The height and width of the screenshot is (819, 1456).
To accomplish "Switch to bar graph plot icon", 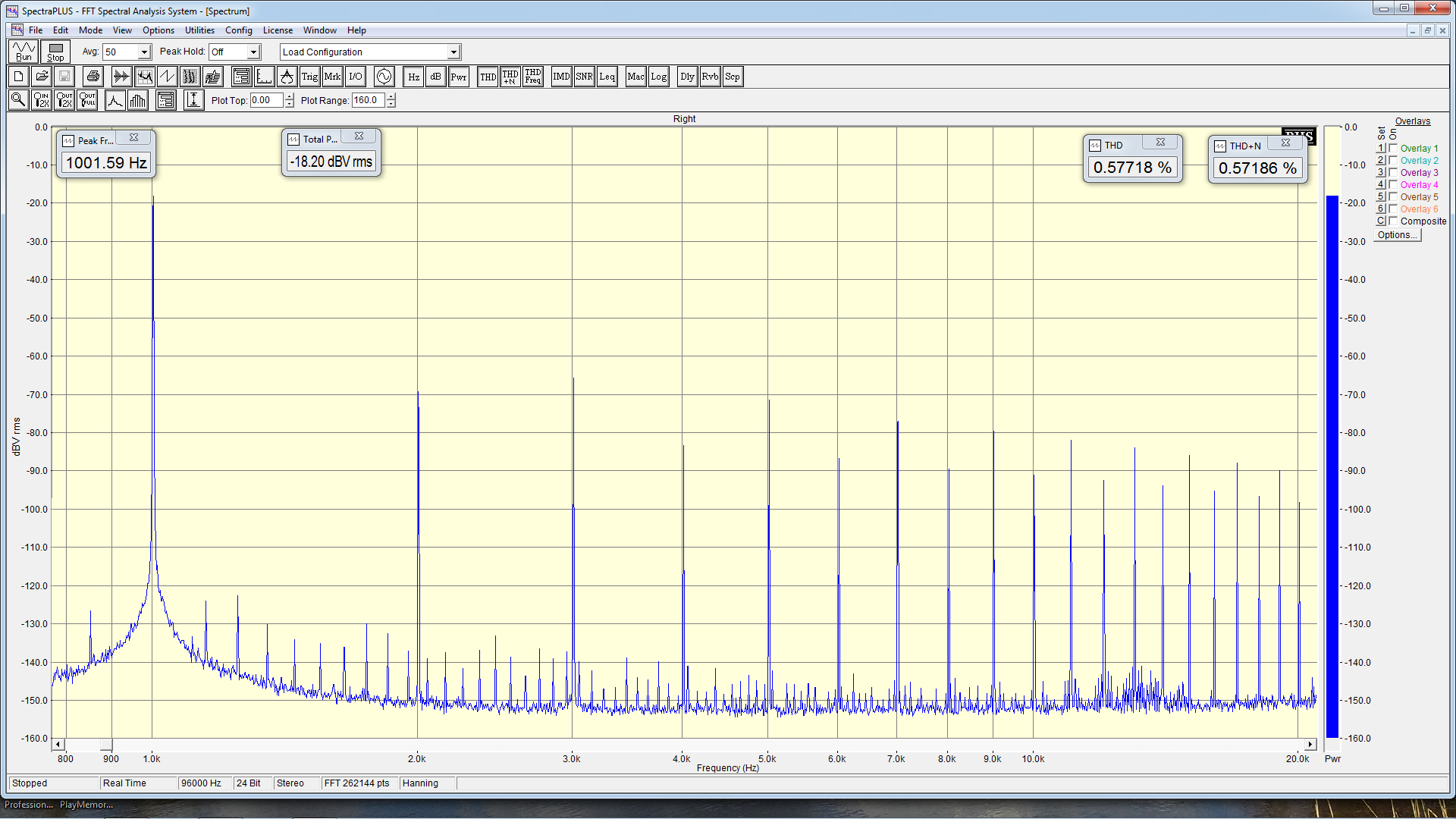I will 138,100.
